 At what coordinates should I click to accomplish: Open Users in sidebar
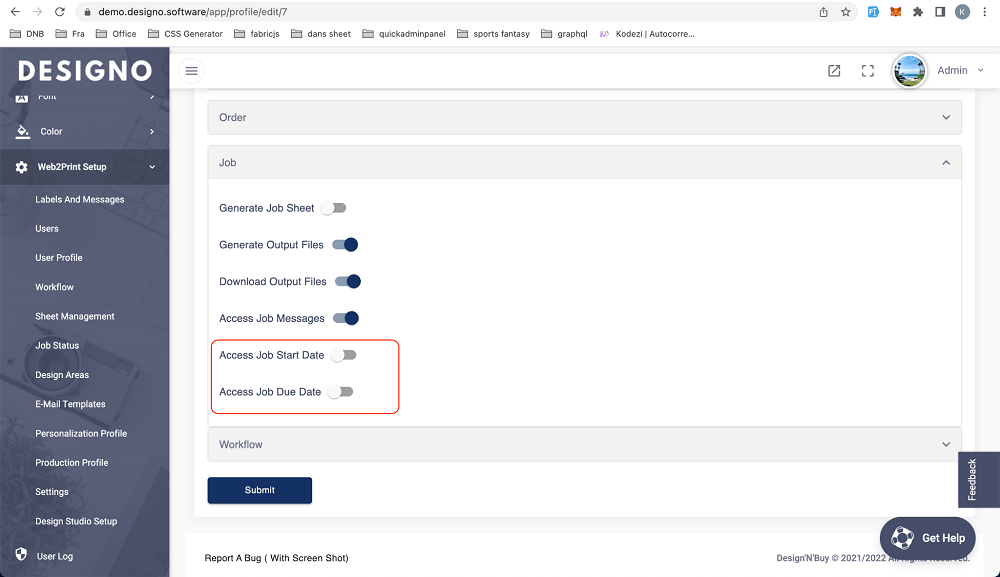click(47, 229)
